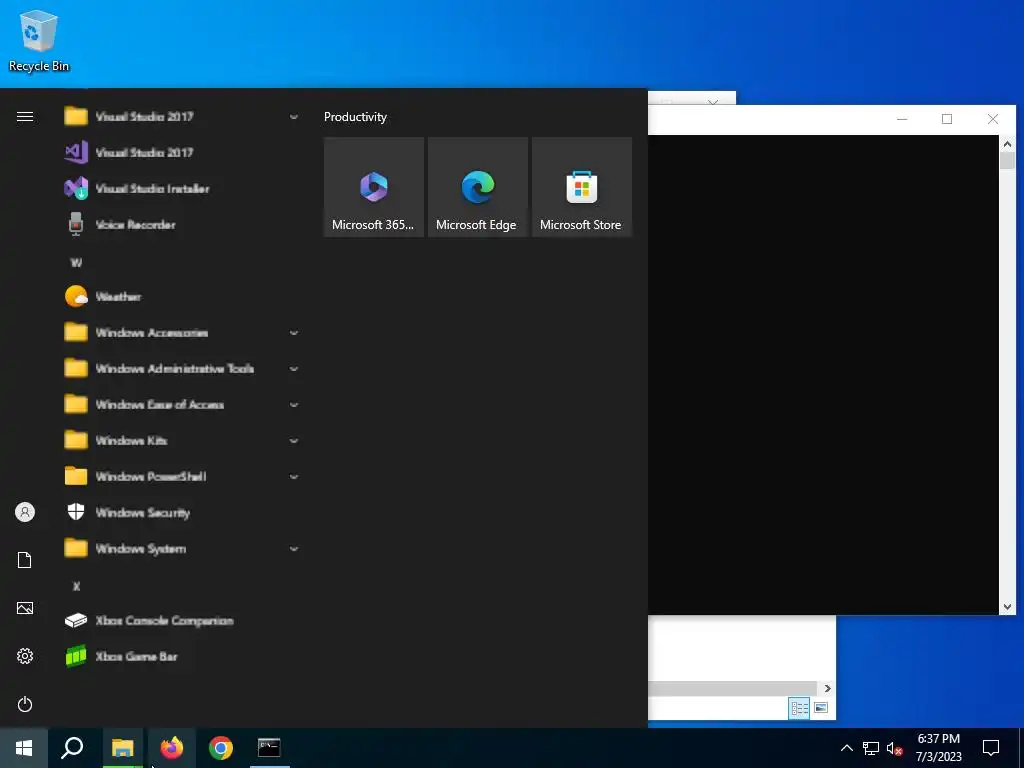
Task: Launch Google Chrome from the taskbar
Action: pos(221,748)
